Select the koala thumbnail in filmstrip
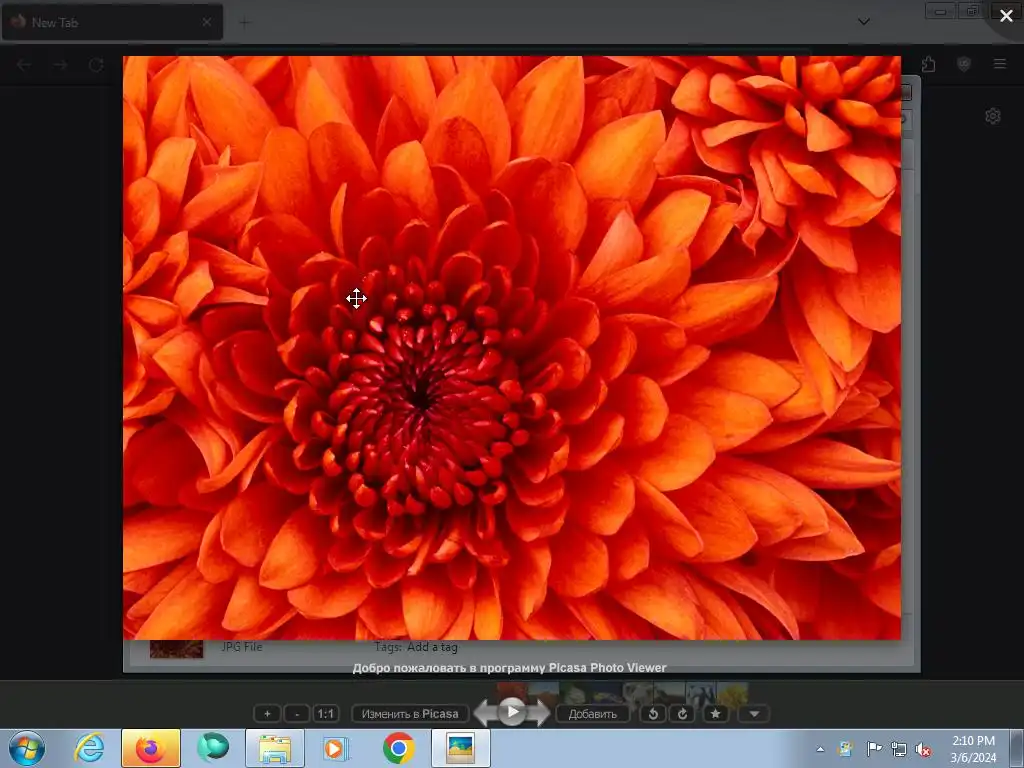Viewport: 1024px width, 768px height. click(x=638, y=692)
